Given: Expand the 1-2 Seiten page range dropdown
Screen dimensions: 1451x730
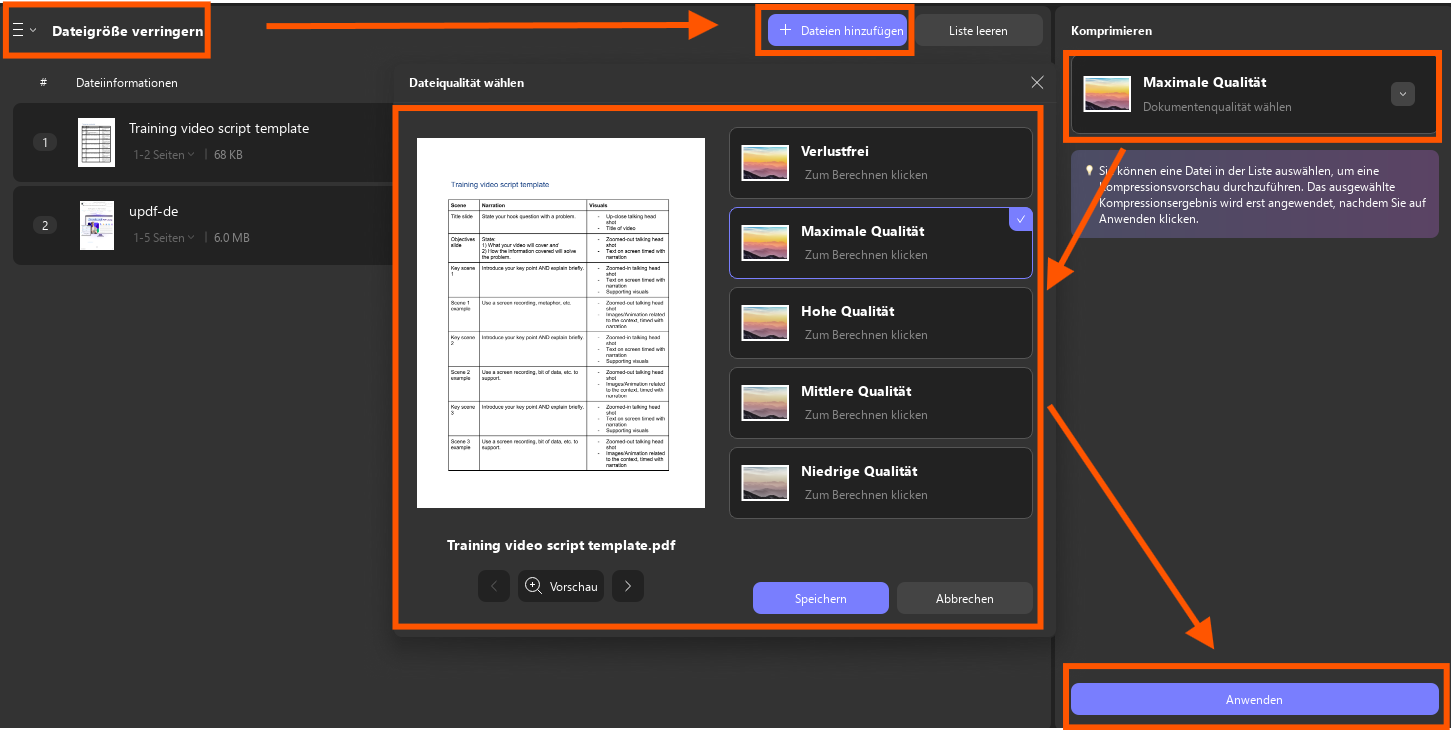Looking at the screenshot, I should [x=164, y=155].
